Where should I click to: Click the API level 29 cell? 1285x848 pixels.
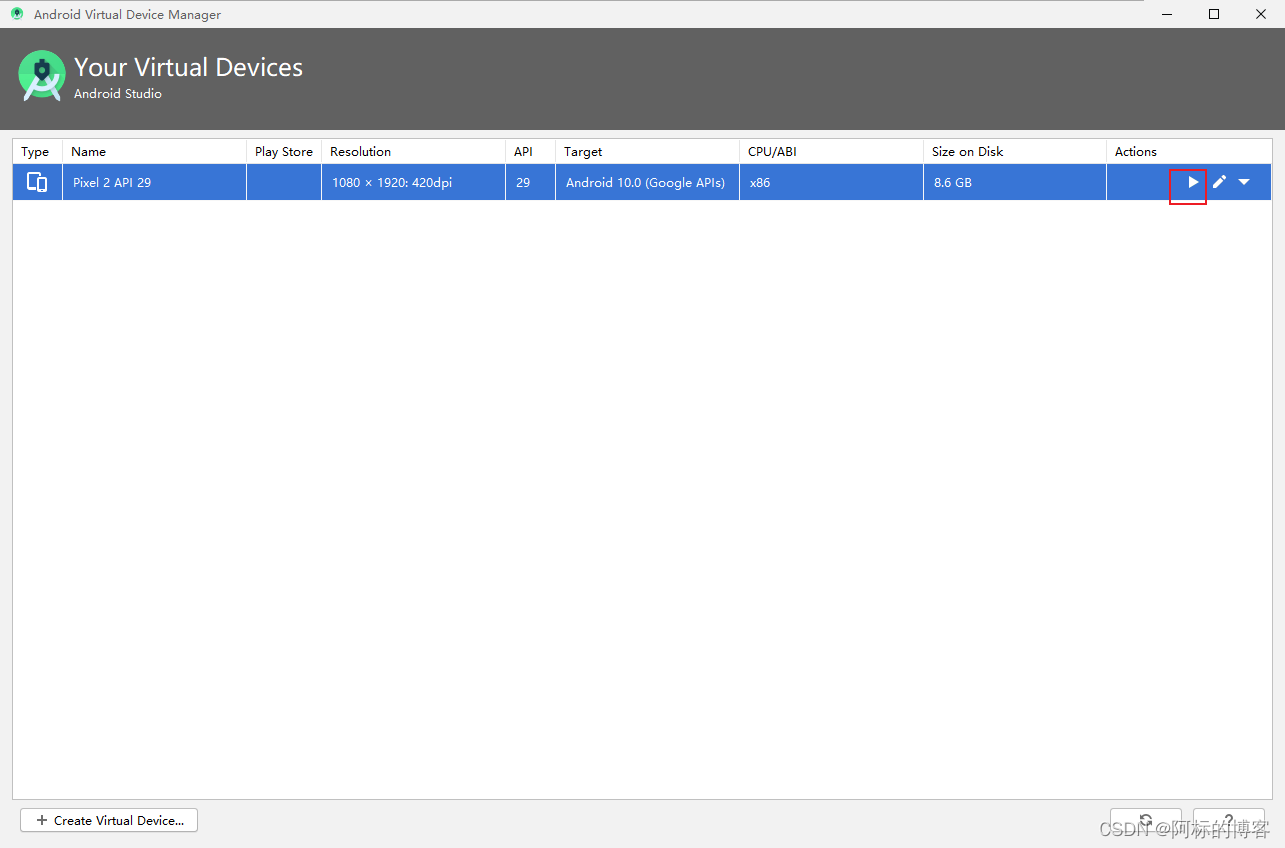[531, 182]
